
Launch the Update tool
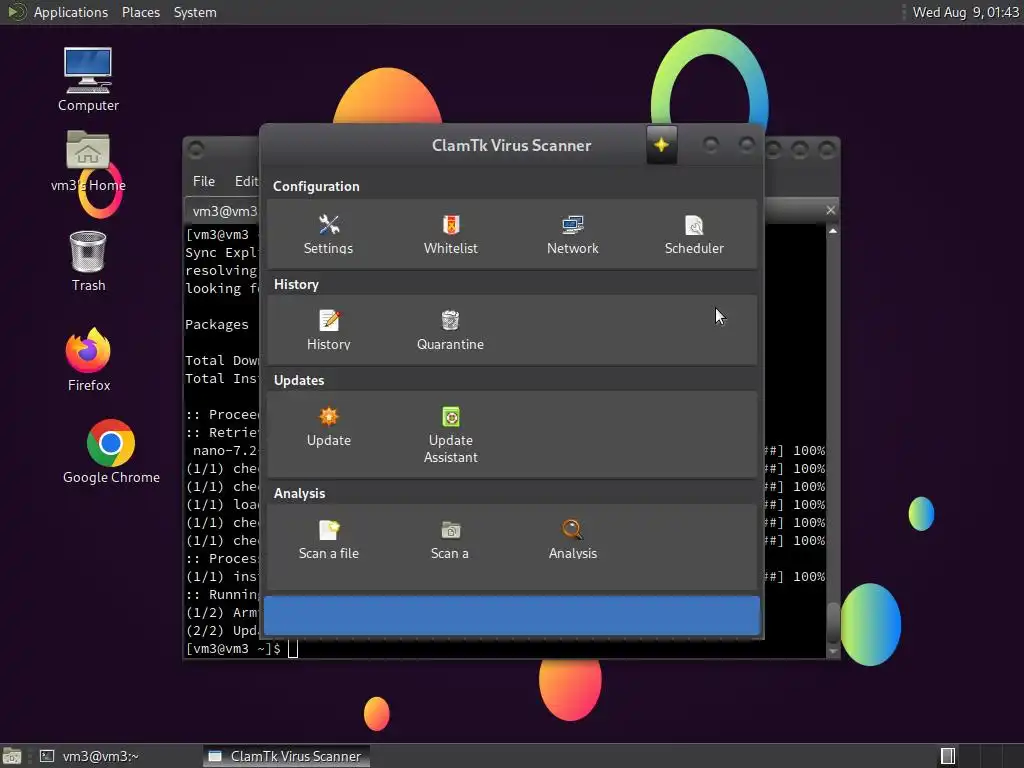click(328, 426)
